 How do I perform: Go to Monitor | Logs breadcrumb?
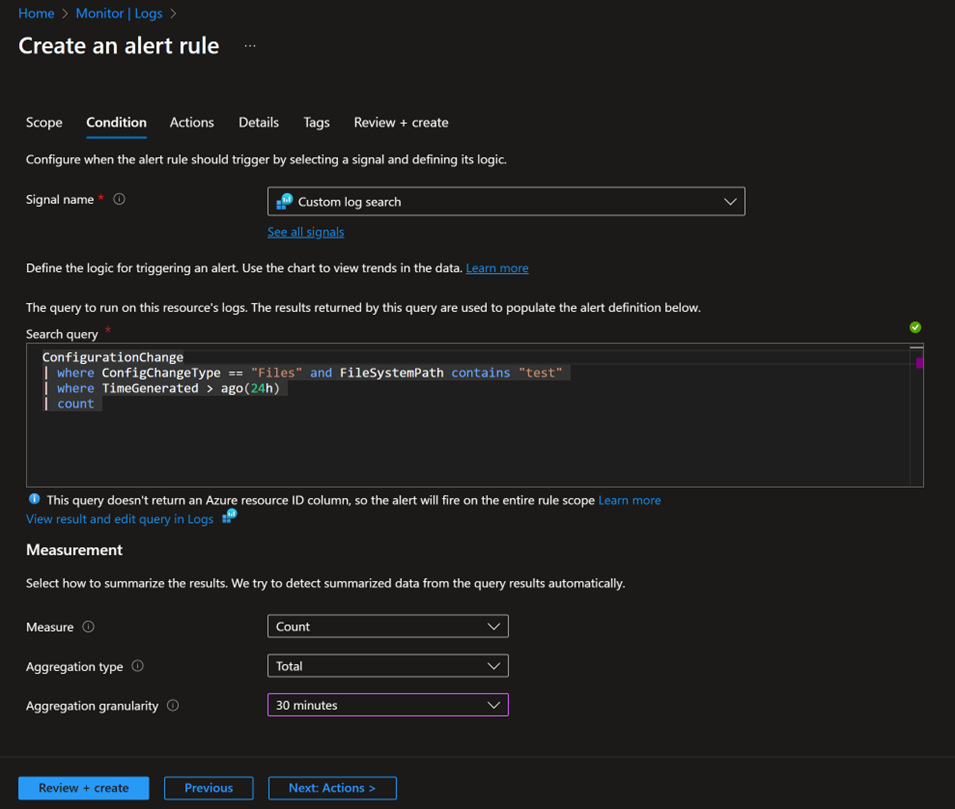119,13
